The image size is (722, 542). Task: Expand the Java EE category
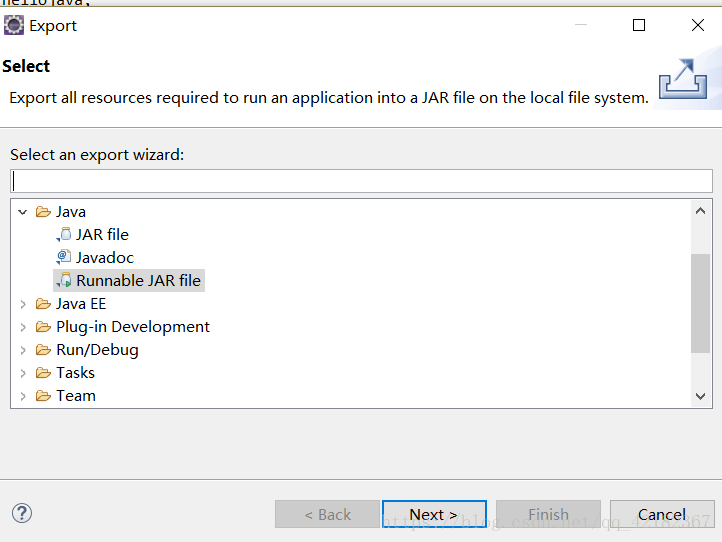click(23, 304)
